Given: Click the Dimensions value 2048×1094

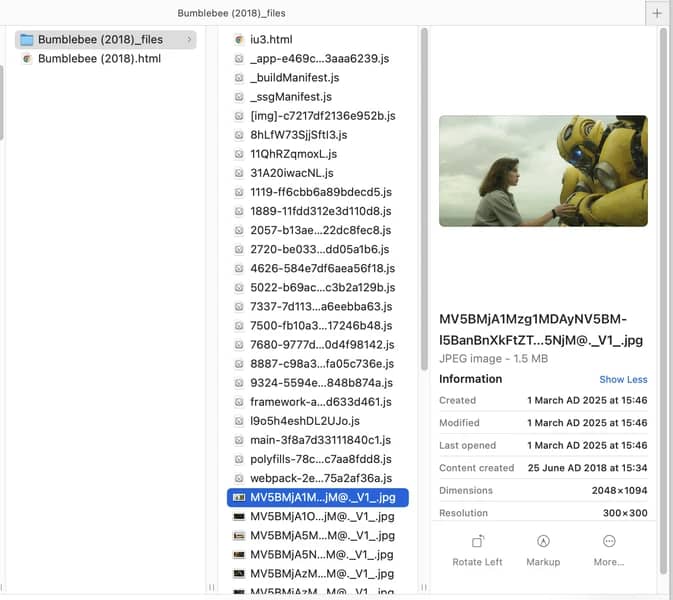Looking at the screenshot, I should 619,491.
